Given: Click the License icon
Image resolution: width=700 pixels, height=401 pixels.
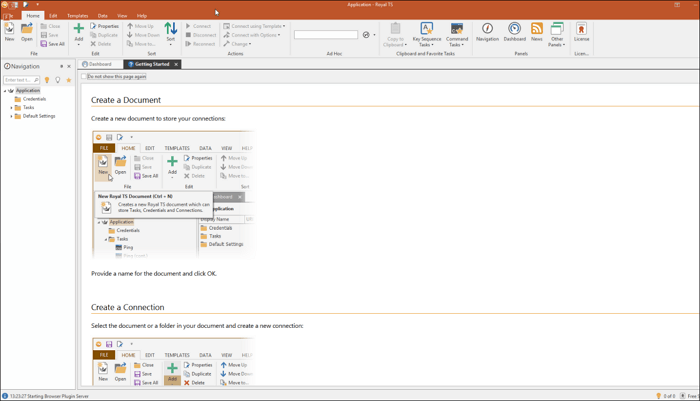Looking at the screenshot, I should click(581, 32).
